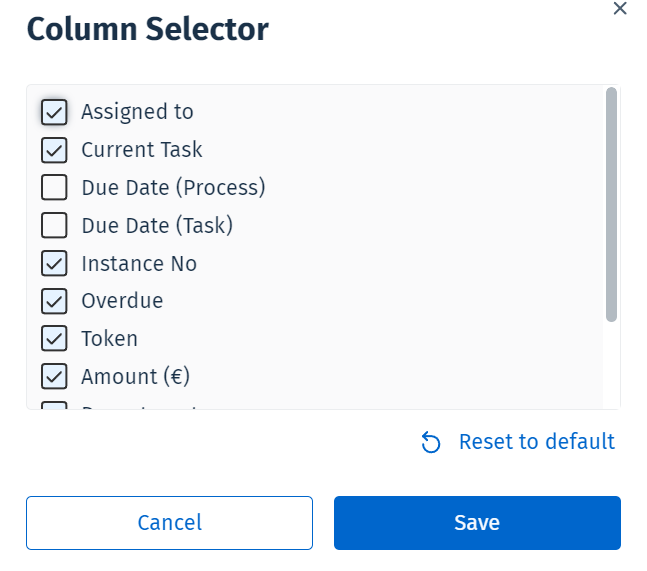Click the "Reset to default" link text

coord(536,442)
